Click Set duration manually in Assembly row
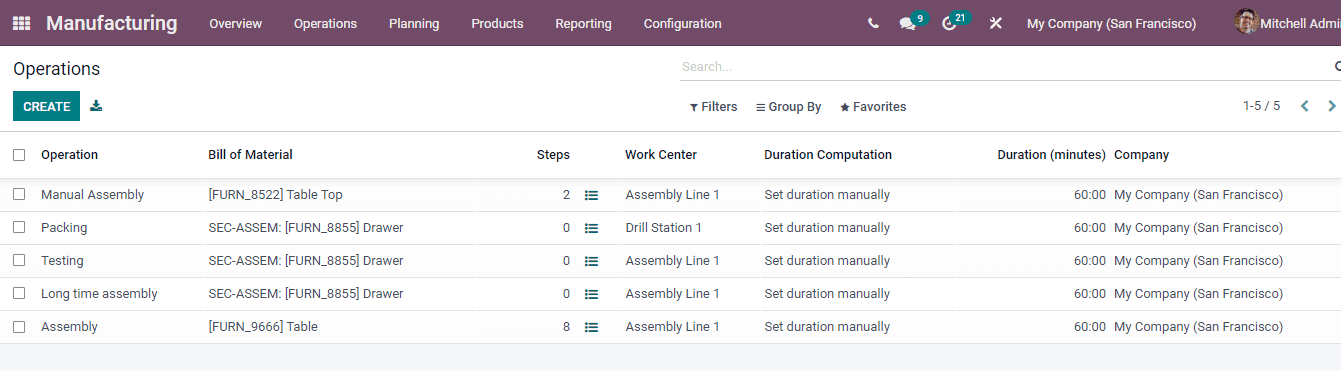 point(827,327)
